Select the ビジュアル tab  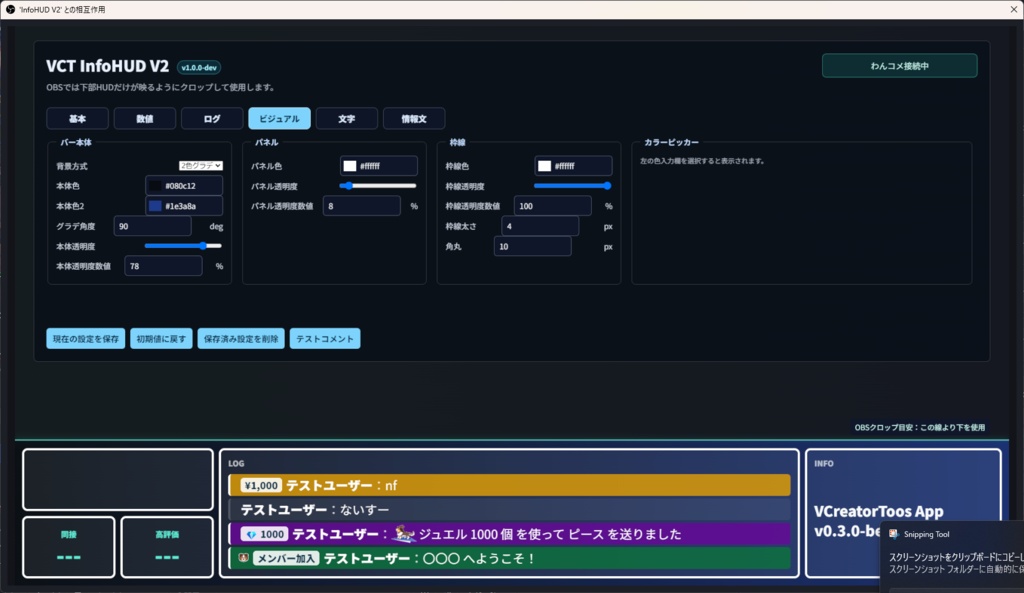pos(279,119)
